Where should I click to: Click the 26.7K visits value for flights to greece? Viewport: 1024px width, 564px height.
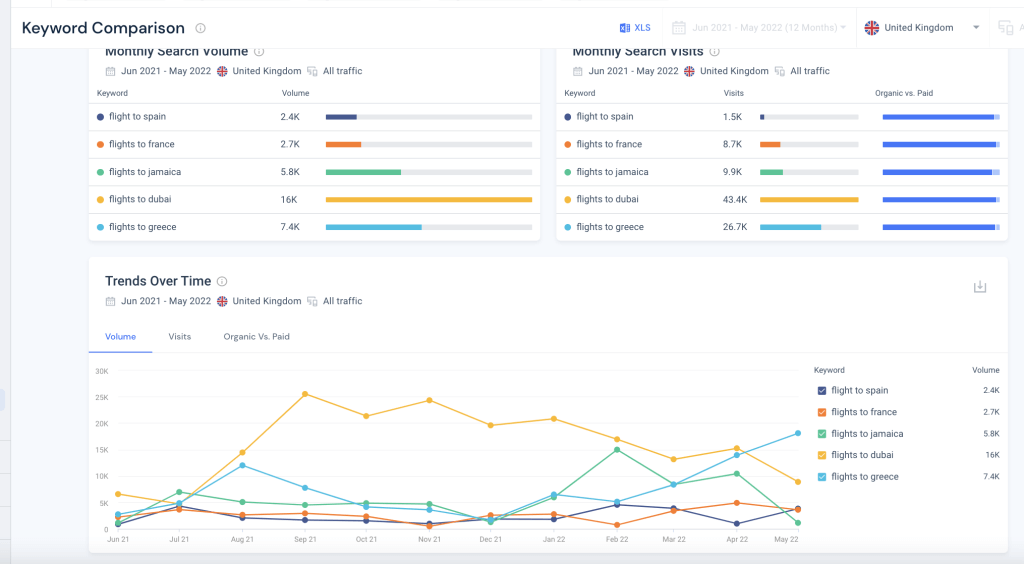pyautogui.click(x=735, y=227)
